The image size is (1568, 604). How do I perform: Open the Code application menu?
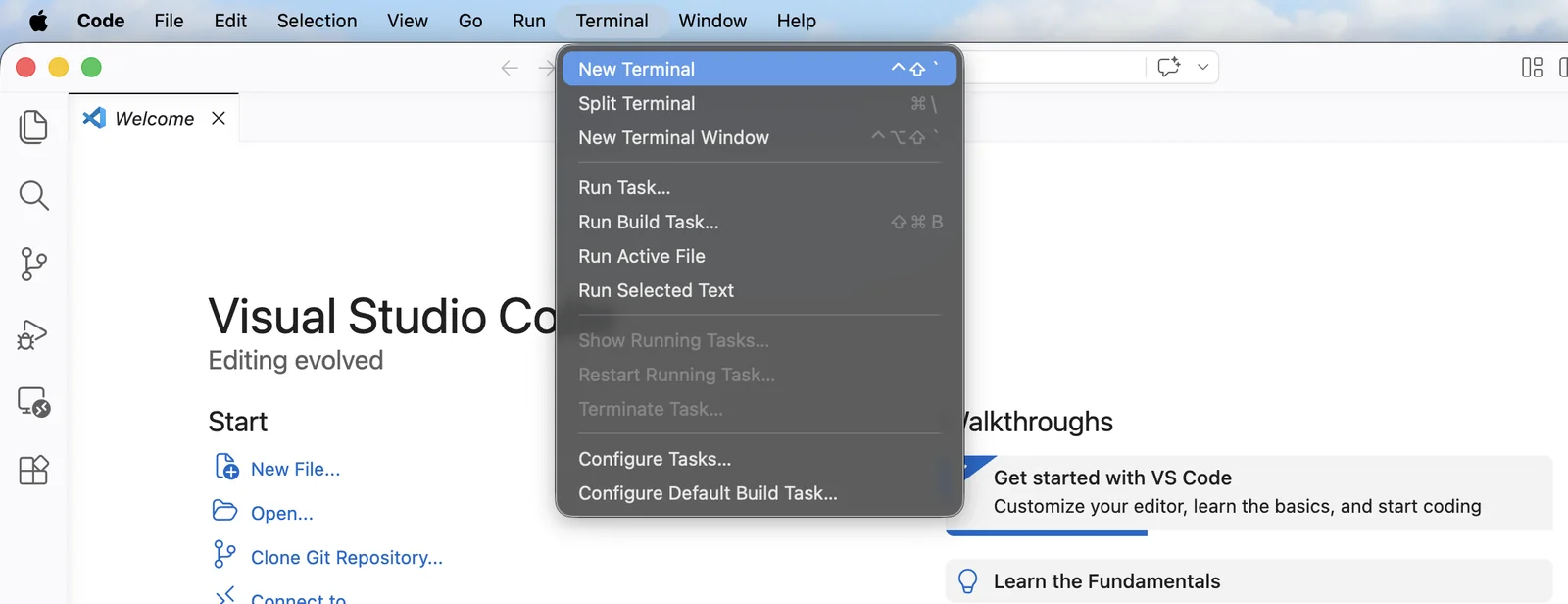(101, 21)
